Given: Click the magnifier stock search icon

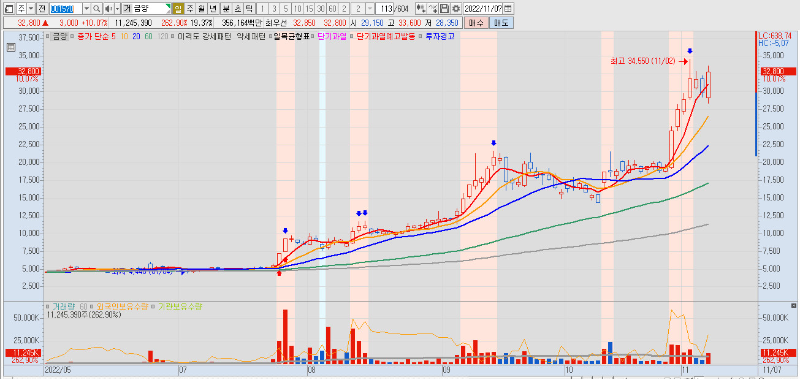Looking at the screenshot, I should 96,9.
